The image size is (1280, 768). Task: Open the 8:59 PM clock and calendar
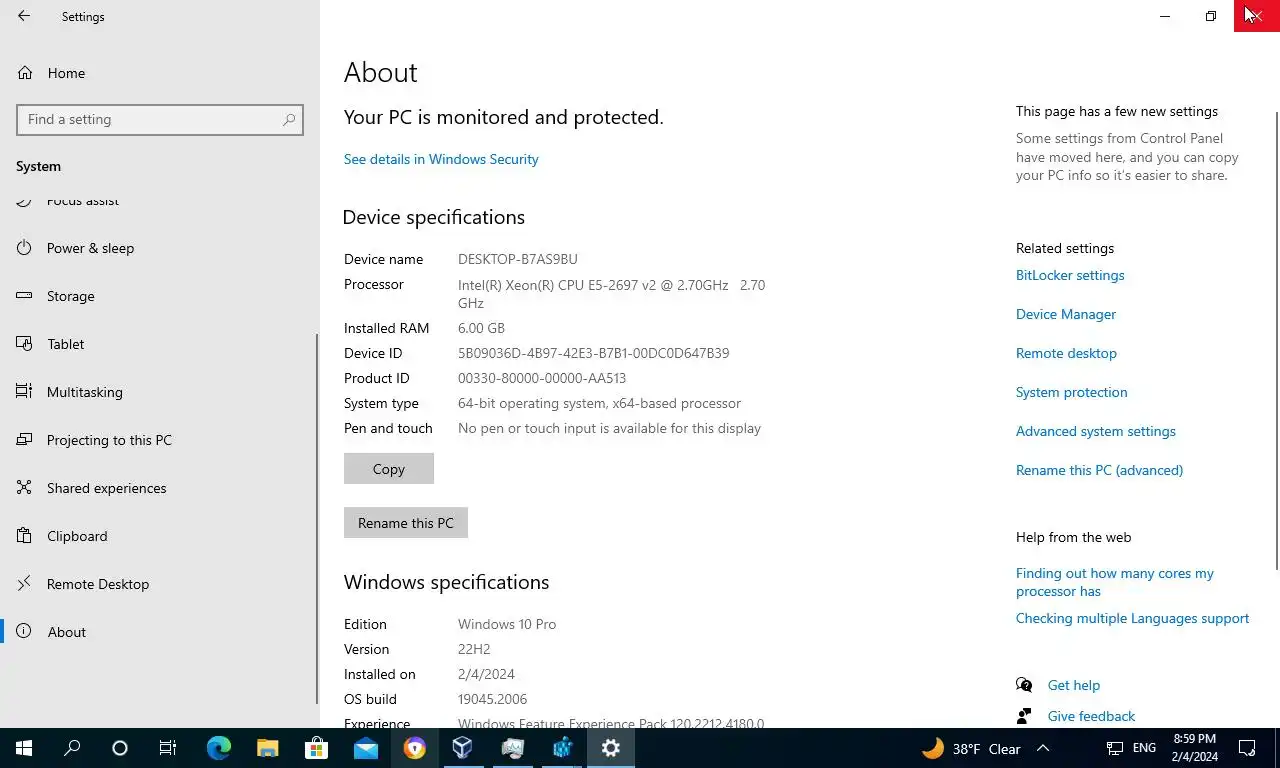click(1193, 748)
